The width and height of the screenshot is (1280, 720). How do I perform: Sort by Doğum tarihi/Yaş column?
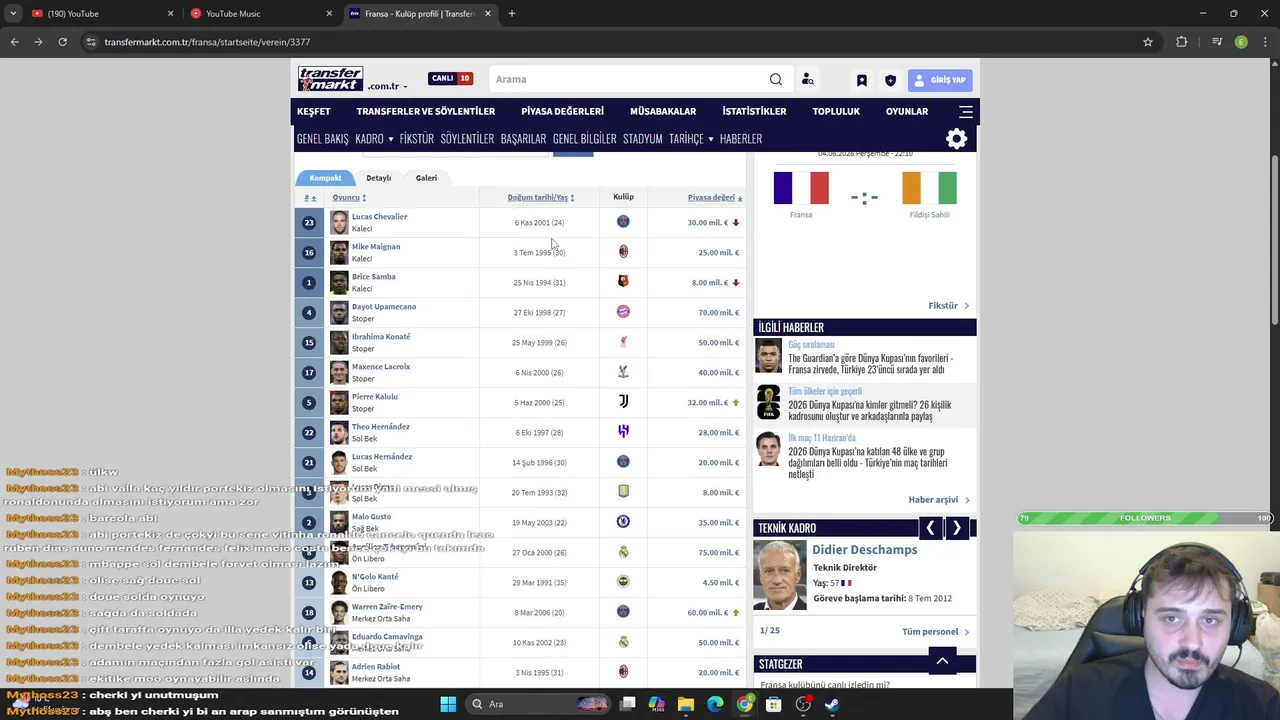pyautogui.click(x=540, y=198)
